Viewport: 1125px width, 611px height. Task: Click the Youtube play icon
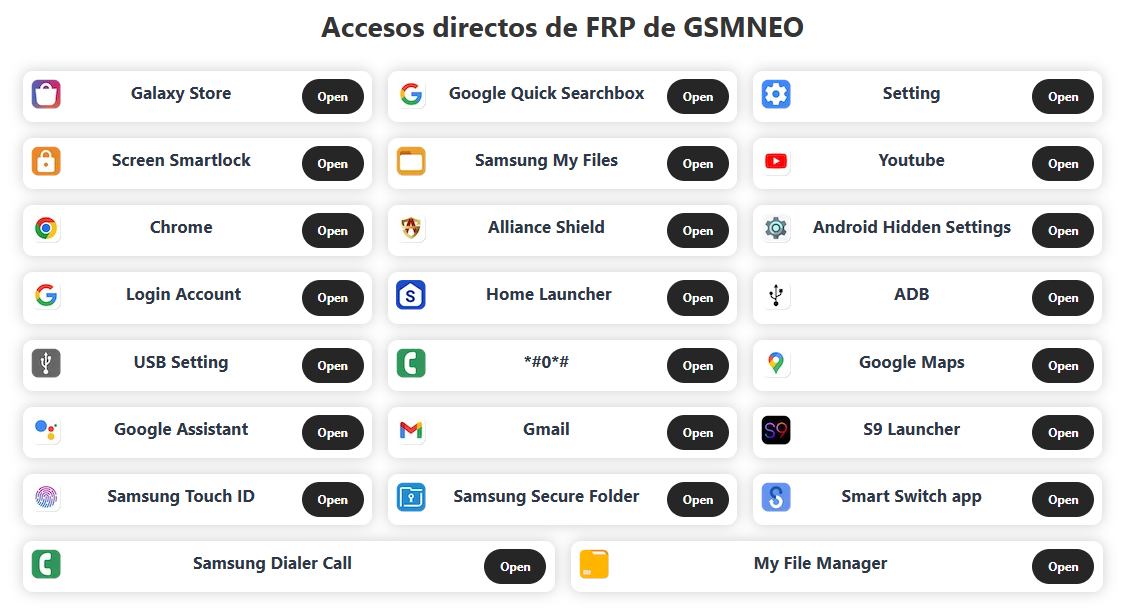point(776,161)
